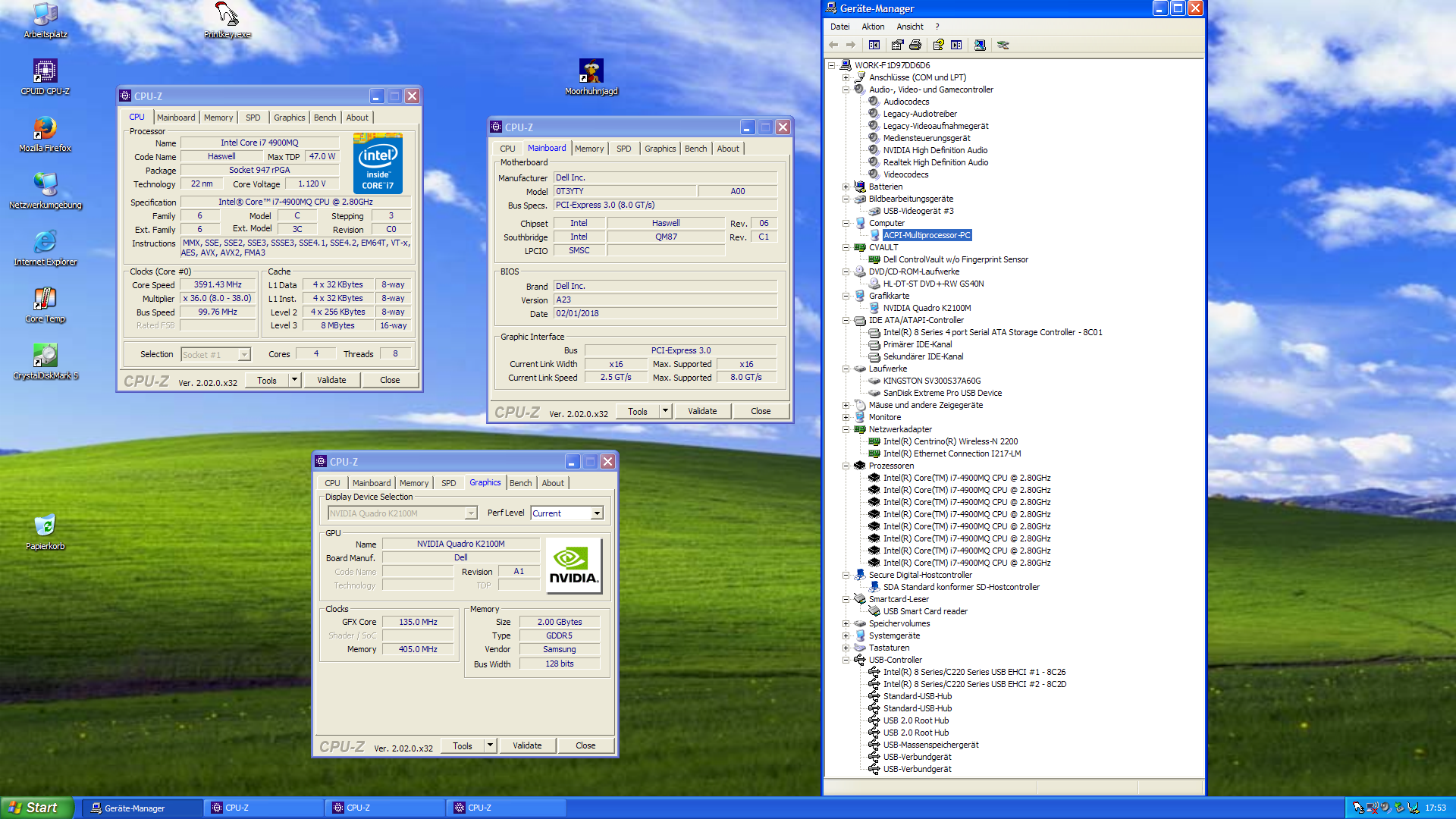Click the Help icon in Geräte-Manager toolbar
Viewport: 1456px width, 819px height.
pyautogui.click(x=939, y=45)
